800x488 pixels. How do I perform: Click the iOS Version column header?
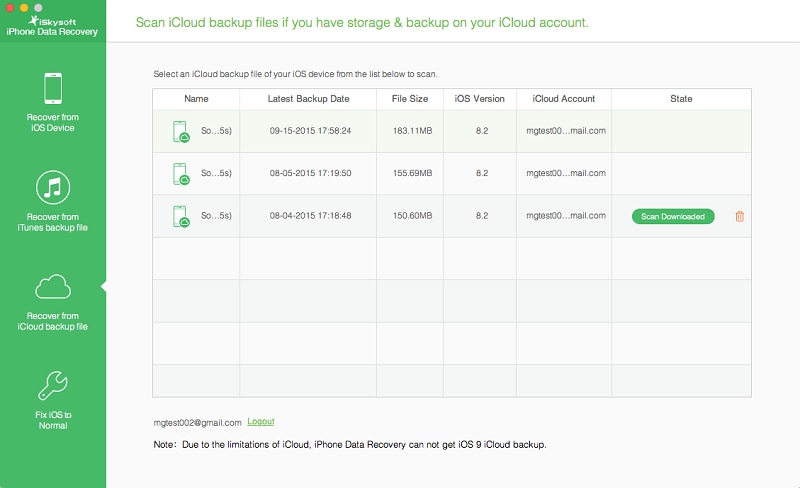coord(480,99)
